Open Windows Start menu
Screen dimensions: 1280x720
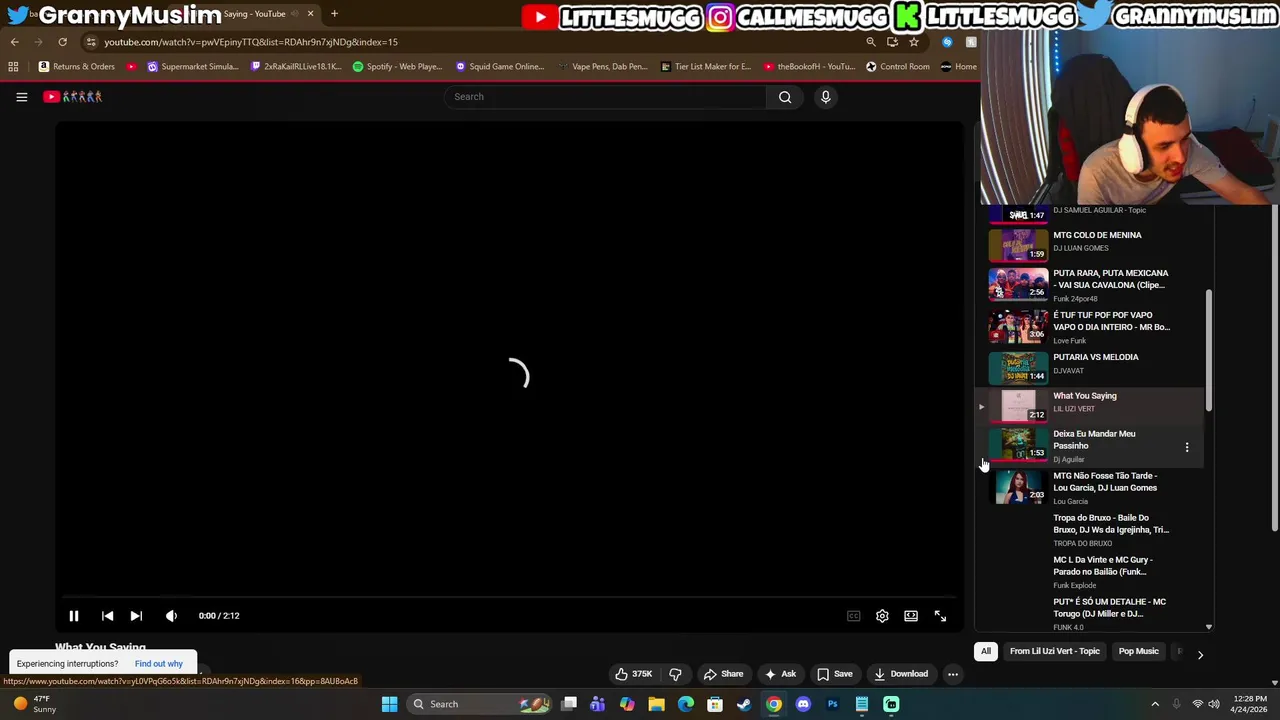(389, 704)
